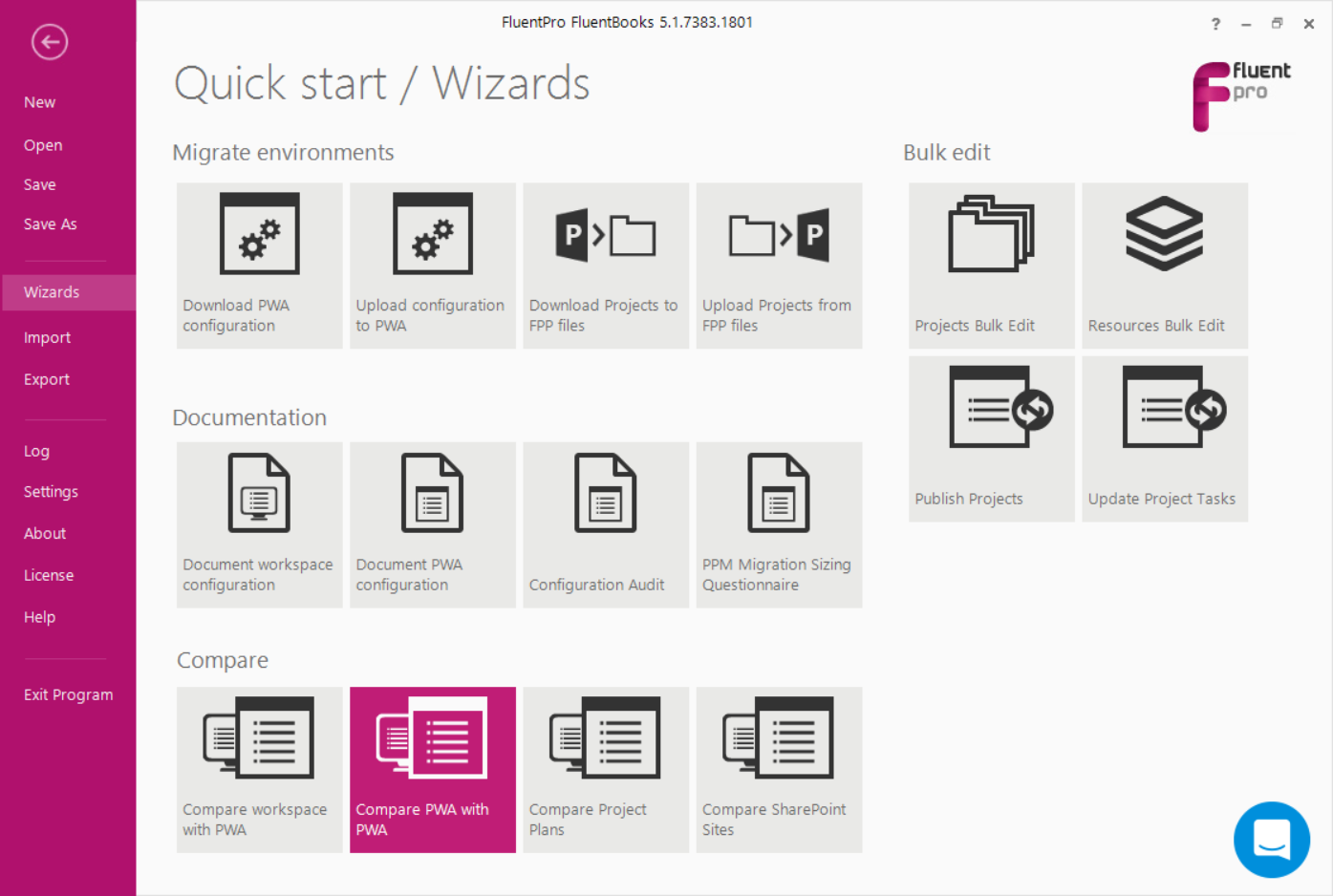Image resolution: width=1333 pixels, height=896 pixels.
Task: Launch the Upload configuration to PWA wizard
Action: (x=432, y=266)
